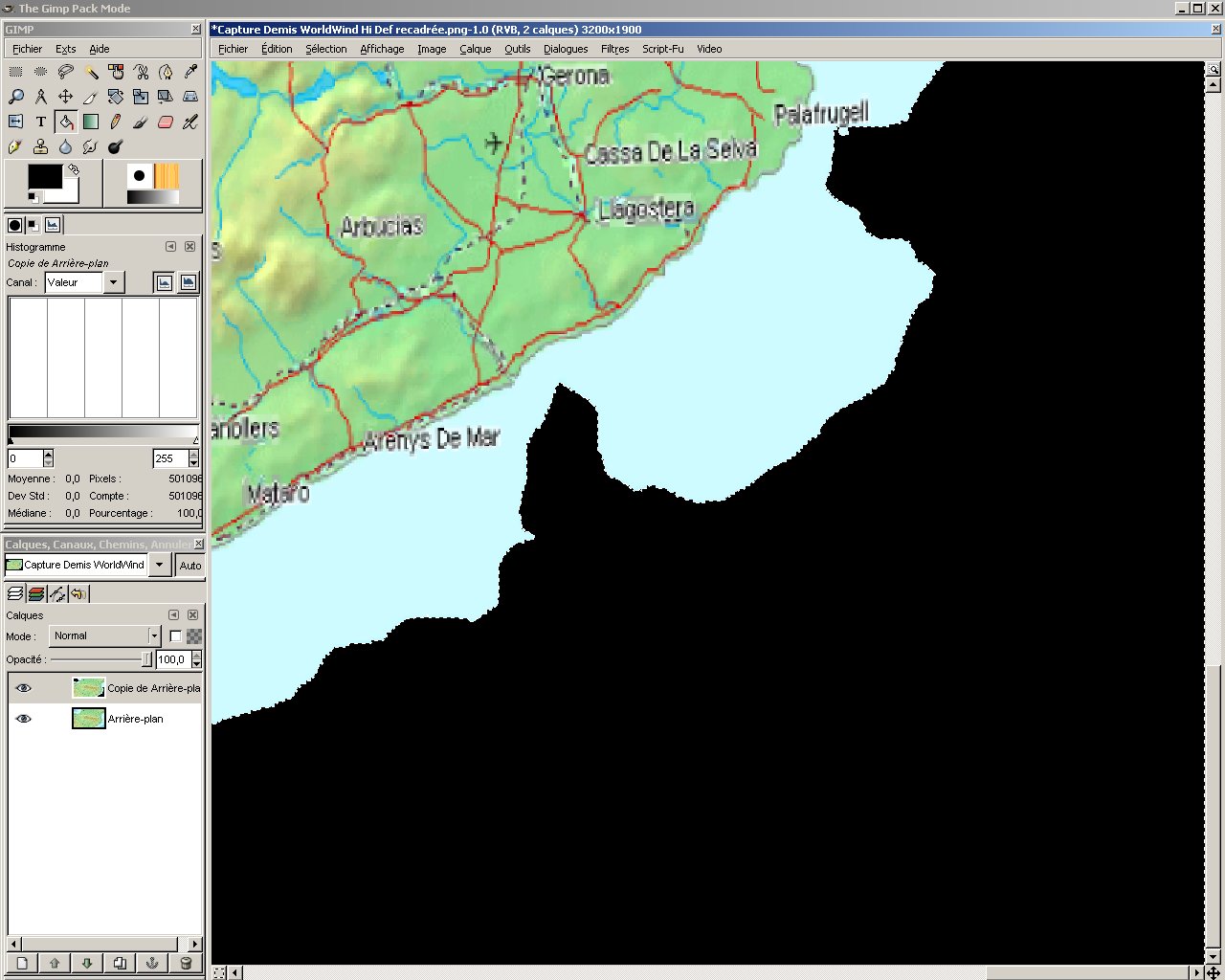1225x980 pixels.
Task: Click the Opacité value input field
Action: 173,659
